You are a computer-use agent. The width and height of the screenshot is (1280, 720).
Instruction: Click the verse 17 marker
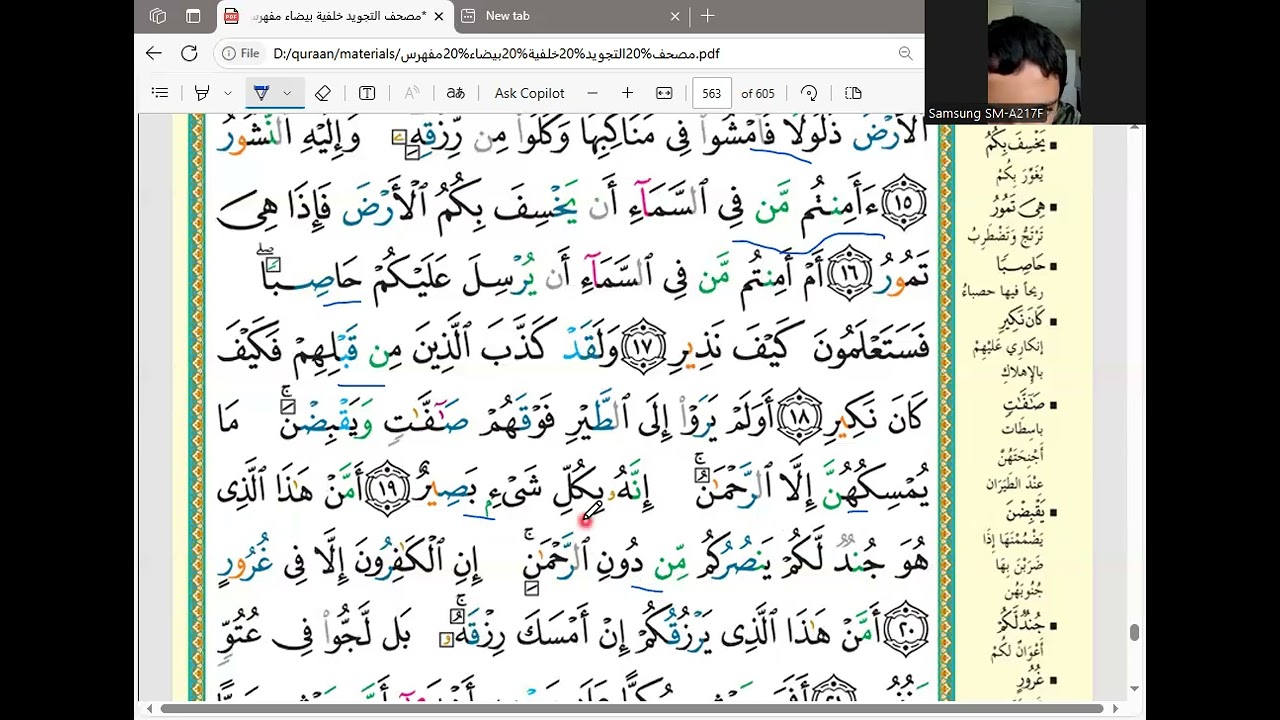[x=643, y=347]
